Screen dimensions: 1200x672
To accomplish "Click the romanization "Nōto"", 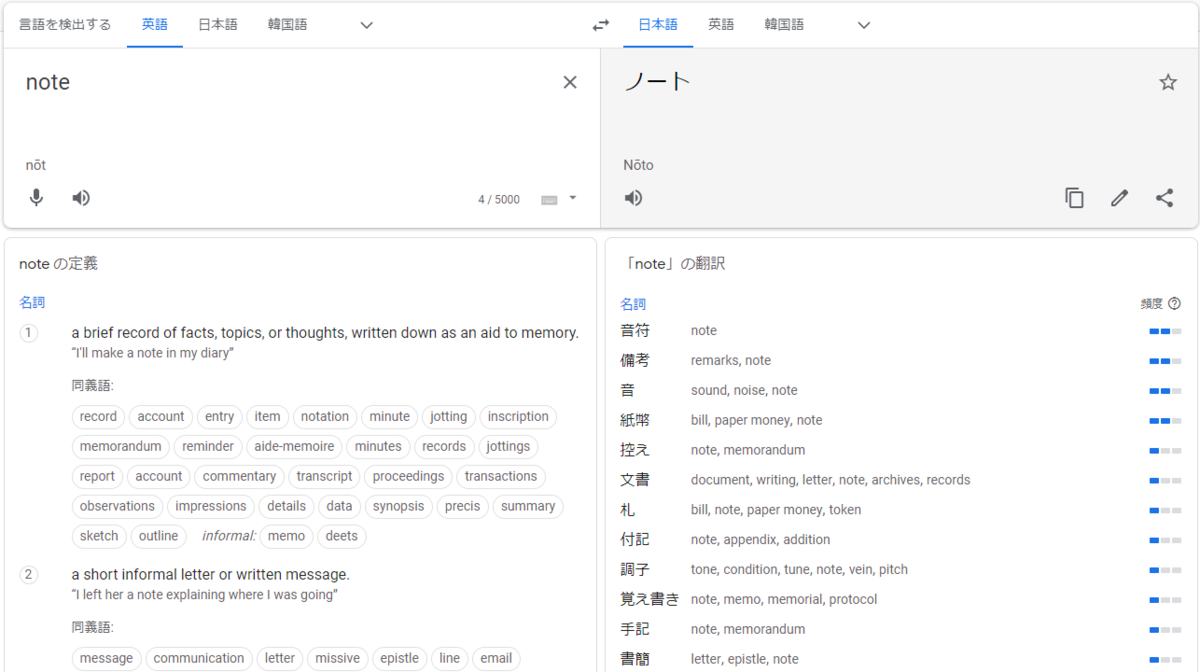I will [638, 166].
